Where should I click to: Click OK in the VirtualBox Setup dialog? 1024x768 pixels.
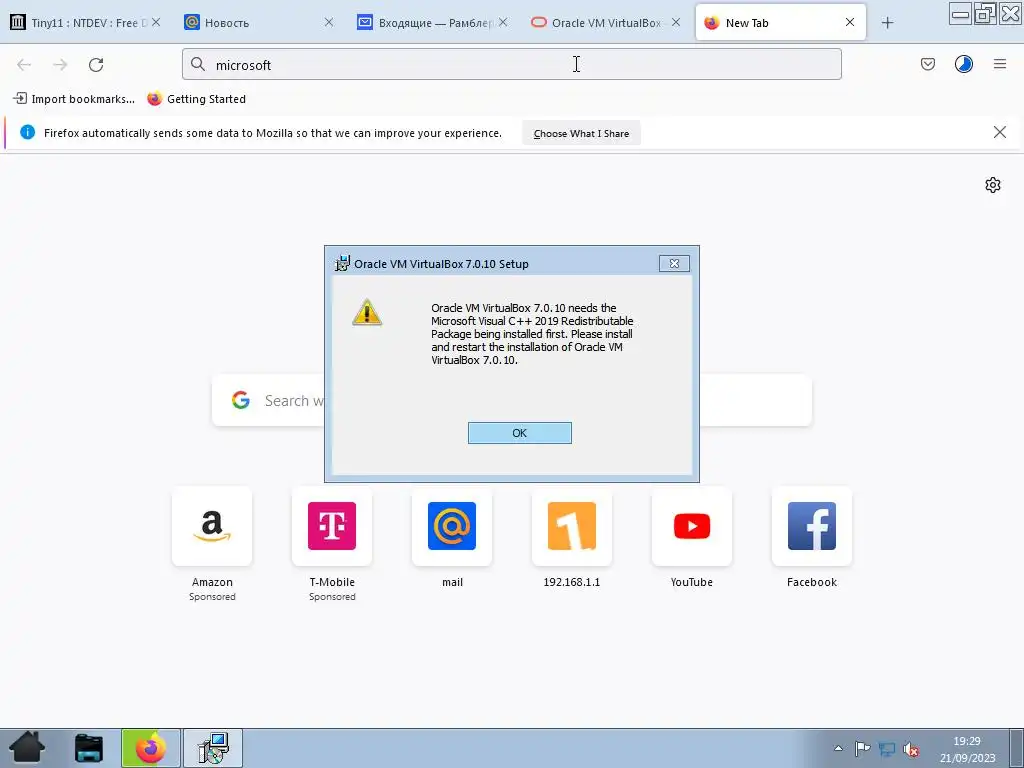click(519, 433)
